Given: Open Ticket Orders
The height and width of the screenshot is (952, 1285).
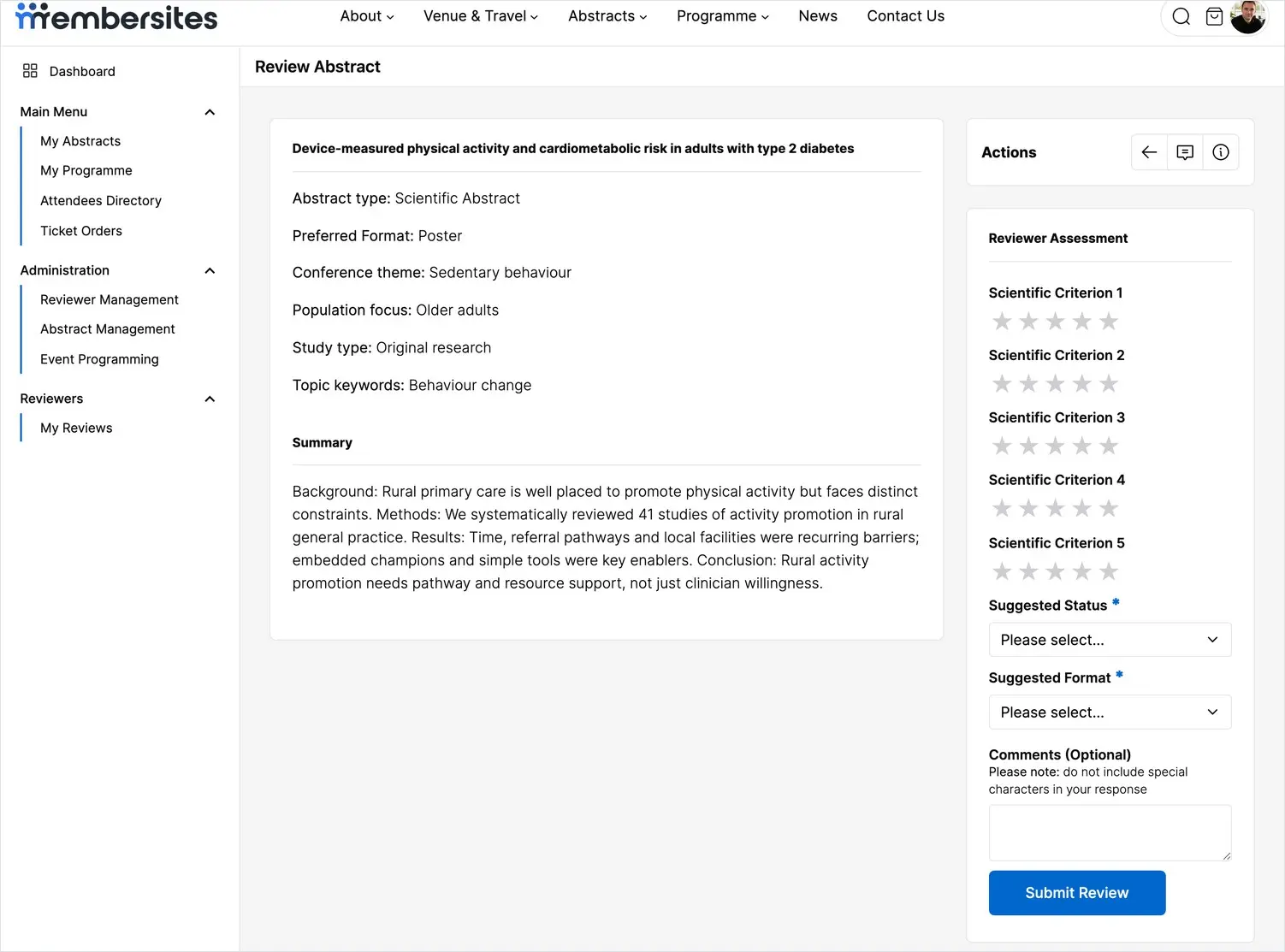Looking at the screenshot, I should (81, 231).
